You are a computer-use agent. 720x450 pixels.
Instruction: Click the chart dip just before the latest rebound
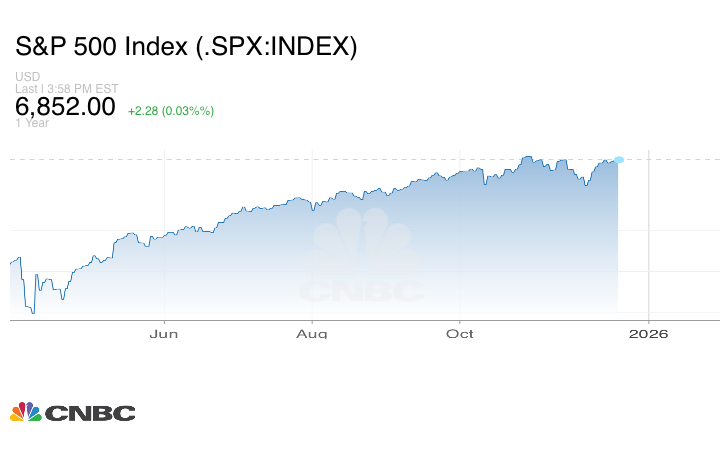point(584,185)
